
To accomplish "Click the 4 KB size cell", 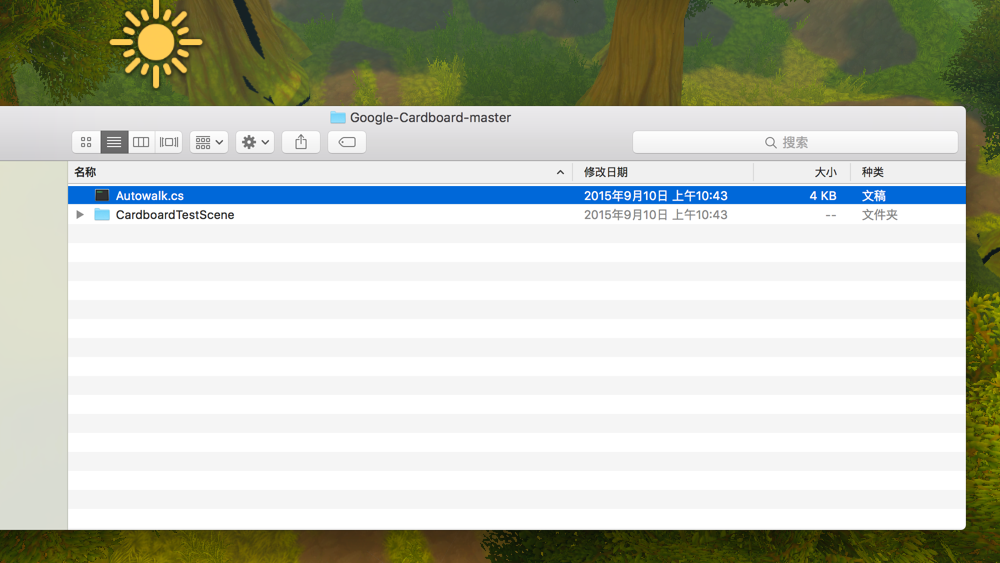I will pos(823,196).
